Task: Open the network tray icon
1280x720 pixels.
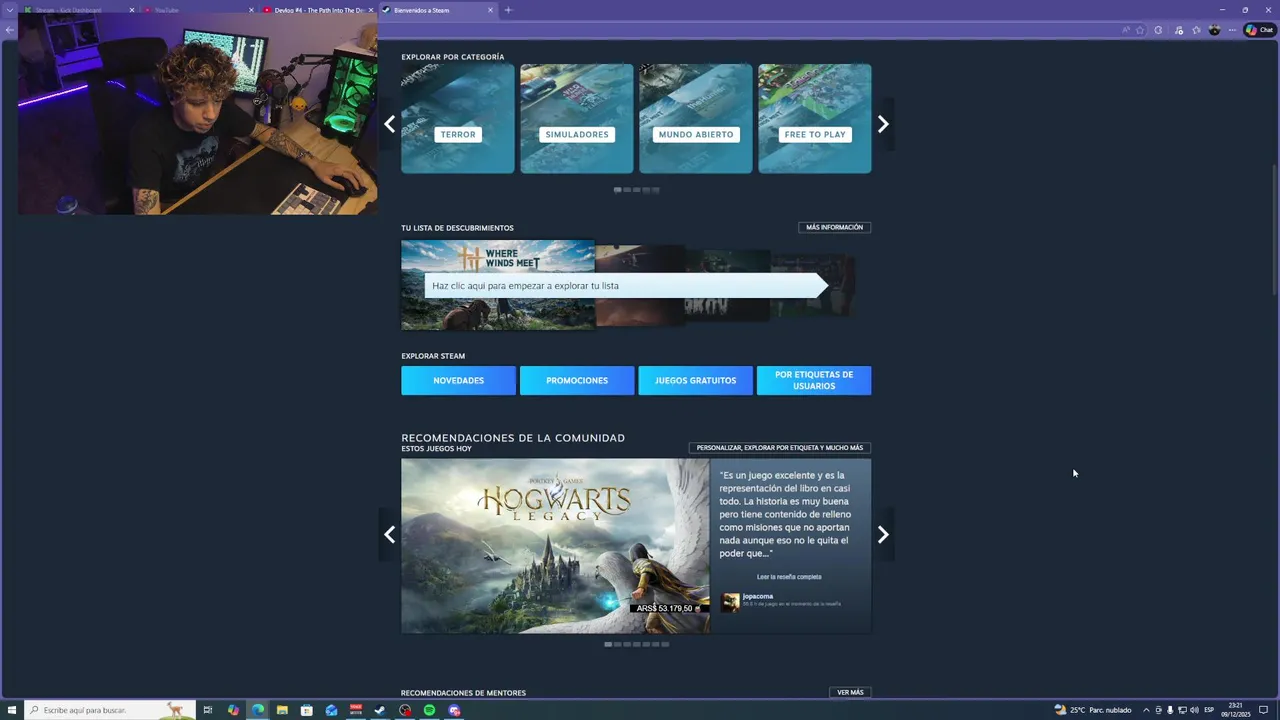Action: [1182, 710]
